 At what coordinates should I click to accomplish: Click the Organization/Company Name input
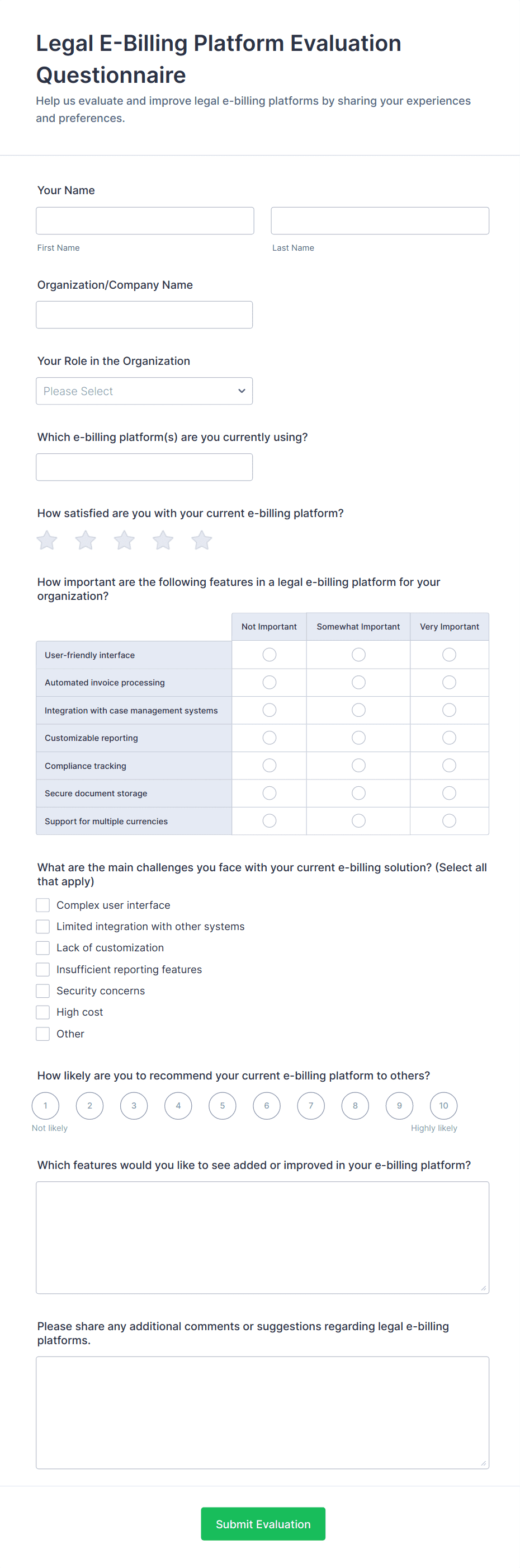pyautogui.click(x=144, y=314)
